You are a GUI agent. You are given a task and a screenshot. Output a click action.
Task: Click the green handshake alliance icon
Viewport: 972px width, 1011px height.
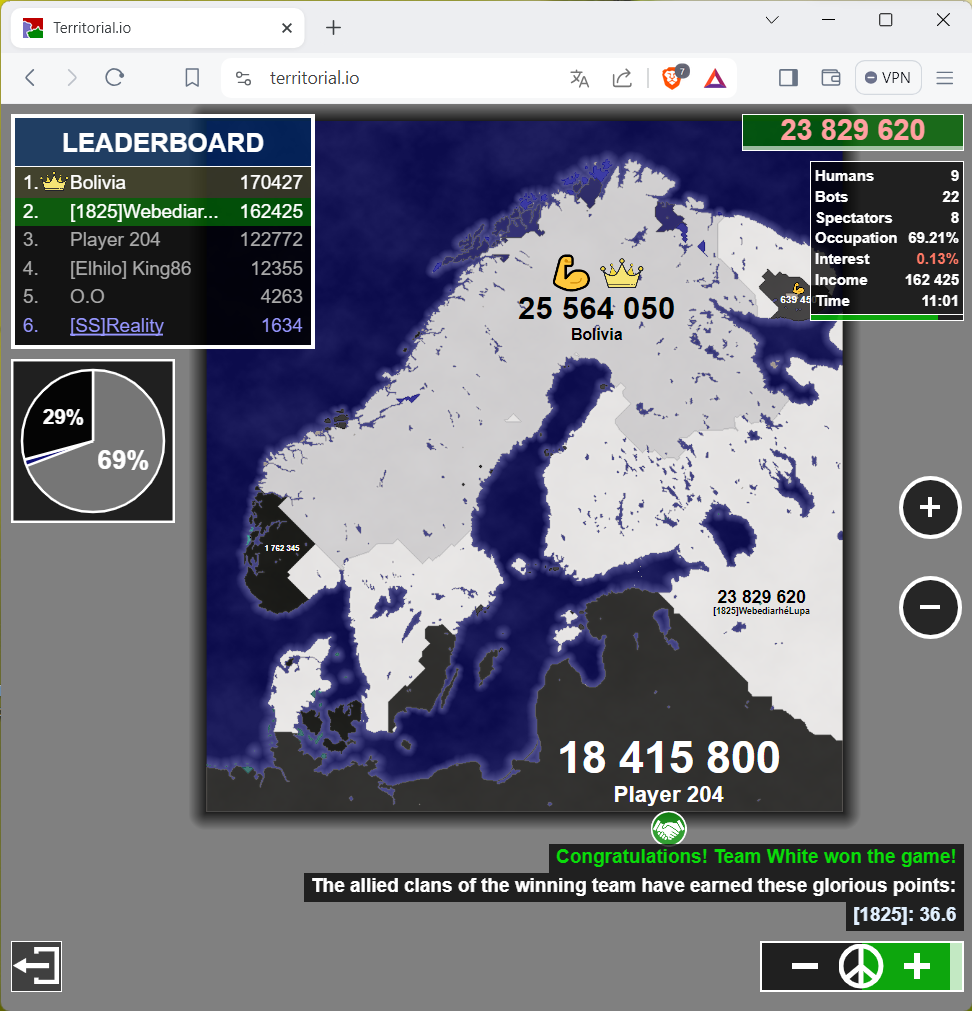point(668,828)
